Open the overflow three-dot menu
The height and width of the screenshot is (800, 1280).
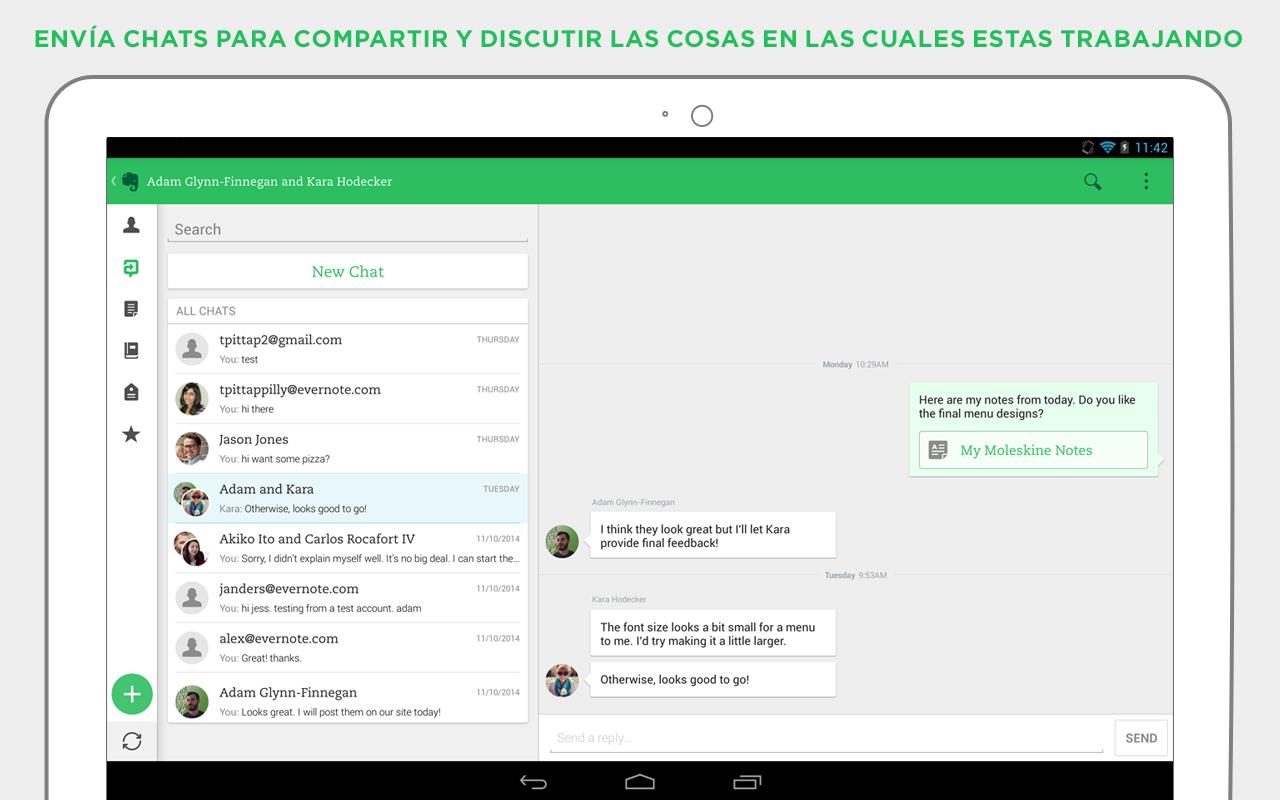(1146, 181)
